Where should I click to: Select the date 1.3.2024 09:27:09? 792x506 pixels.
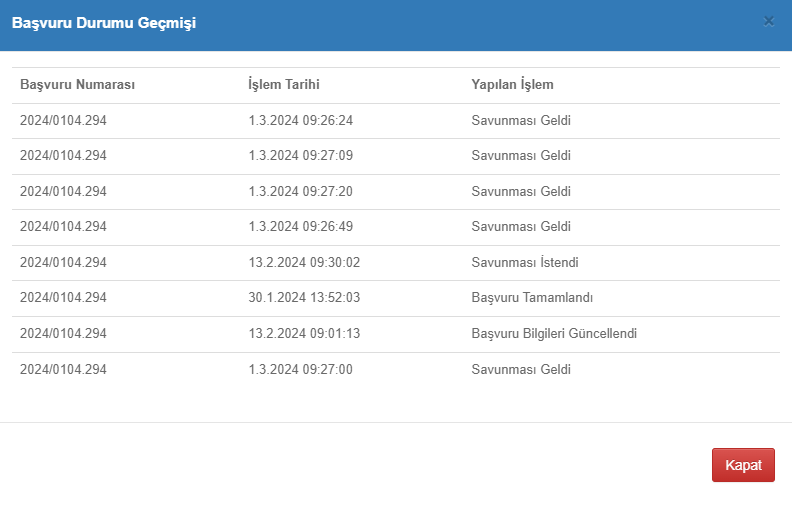pos(301,156)
